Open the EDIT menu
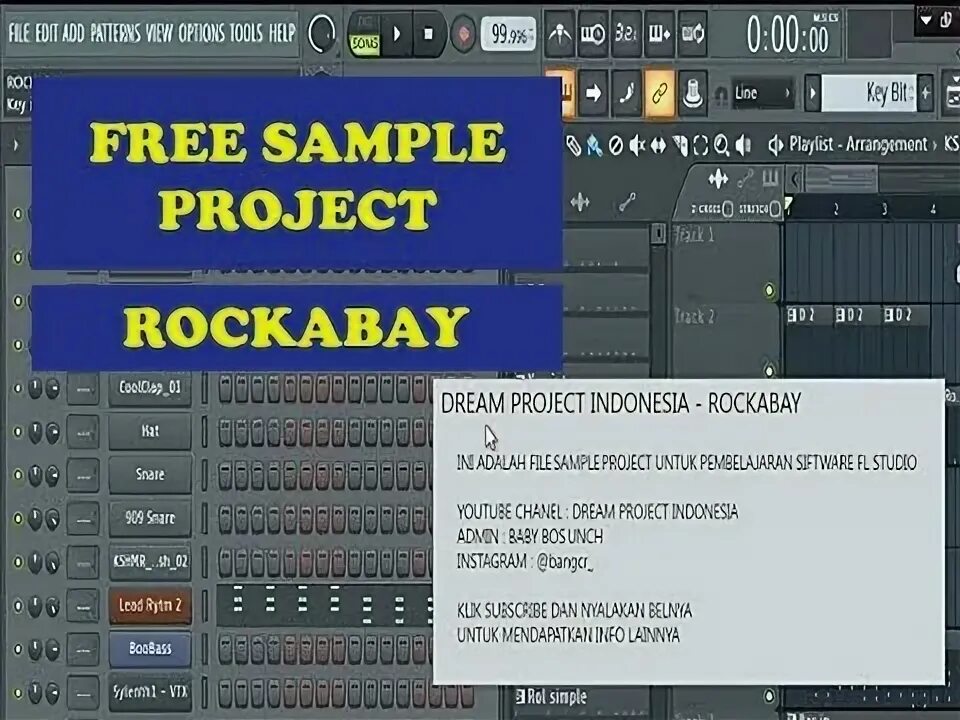Screen dimensions: 960x720 (47, 32)
